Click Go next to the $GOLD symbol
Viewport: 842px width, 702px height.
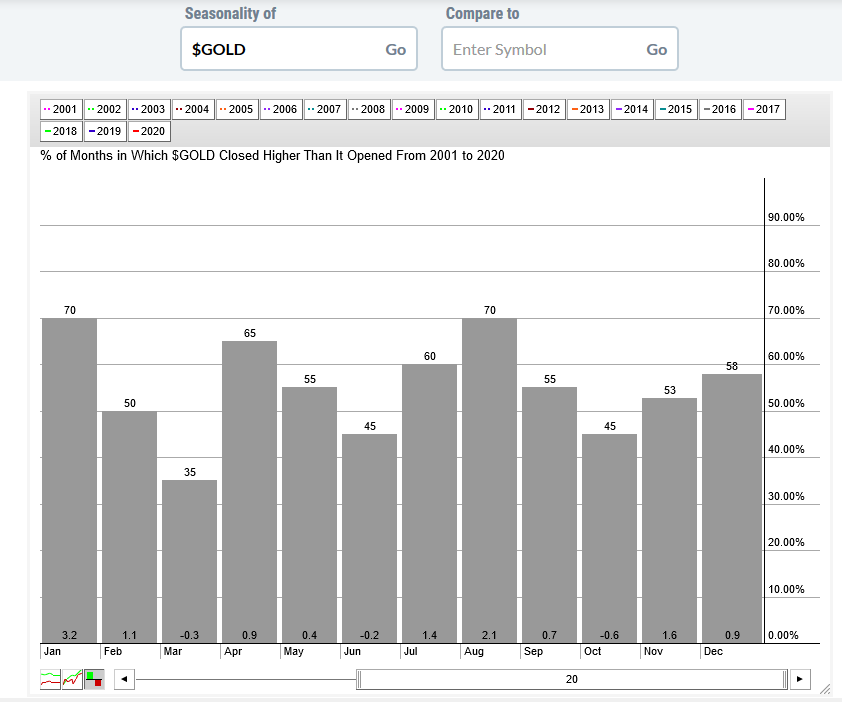[396, 49]
